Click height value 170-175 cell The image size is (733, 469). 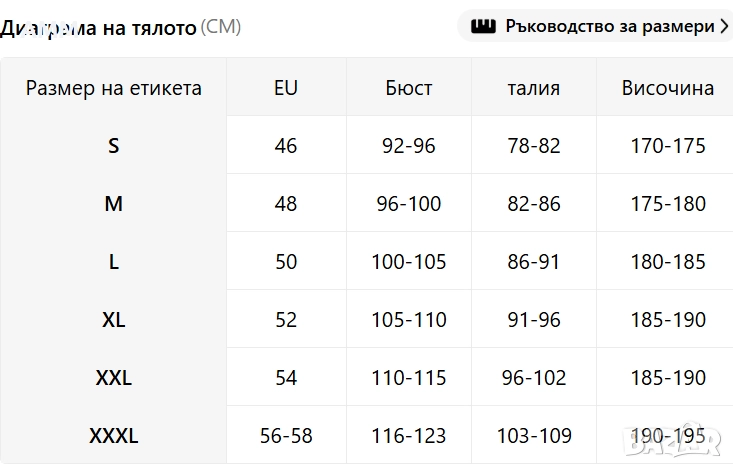coord(668,146)
